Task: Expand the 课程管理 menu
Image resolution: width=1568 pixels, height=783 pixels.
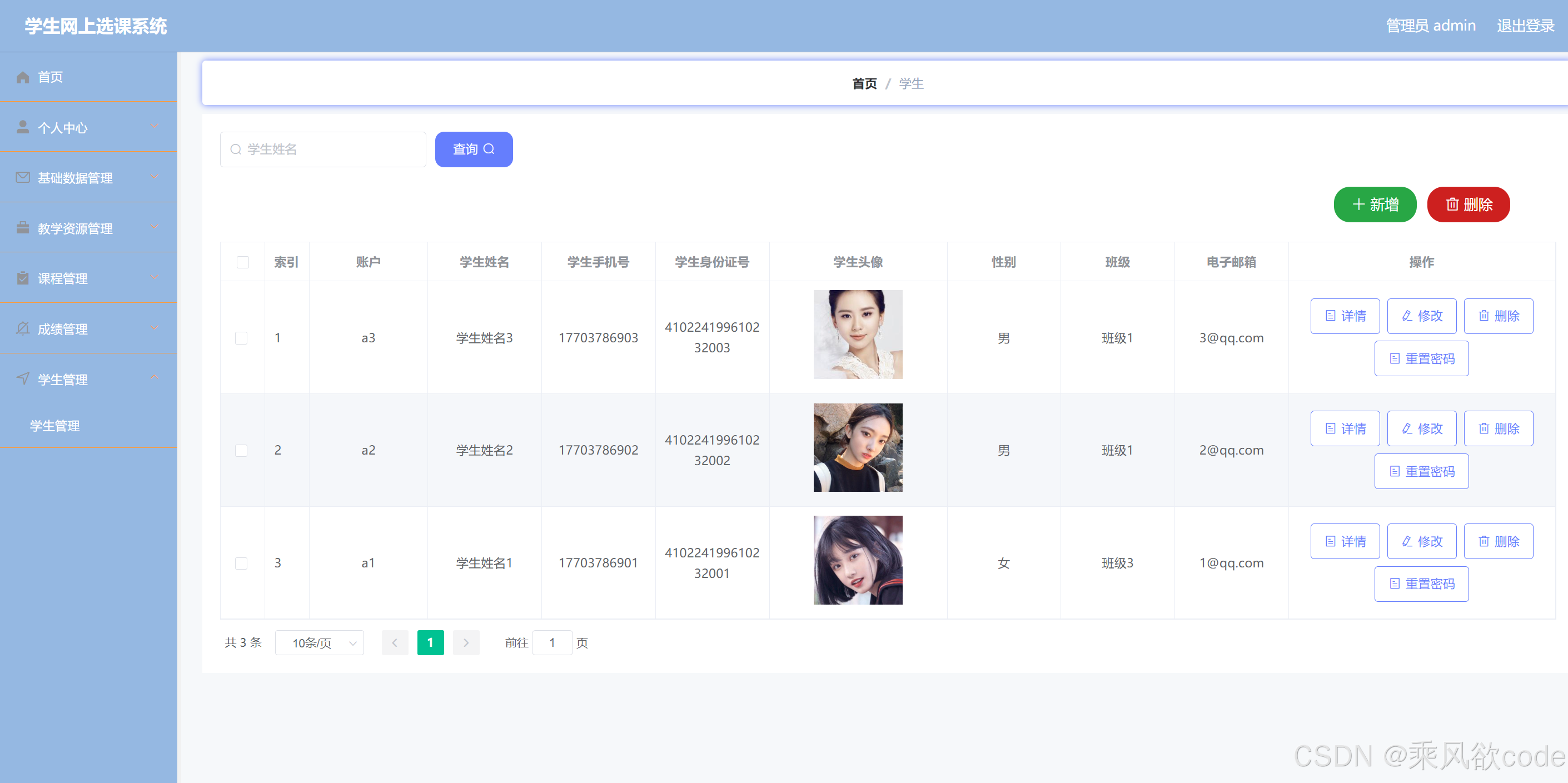Action: click(x=88, y=278)
